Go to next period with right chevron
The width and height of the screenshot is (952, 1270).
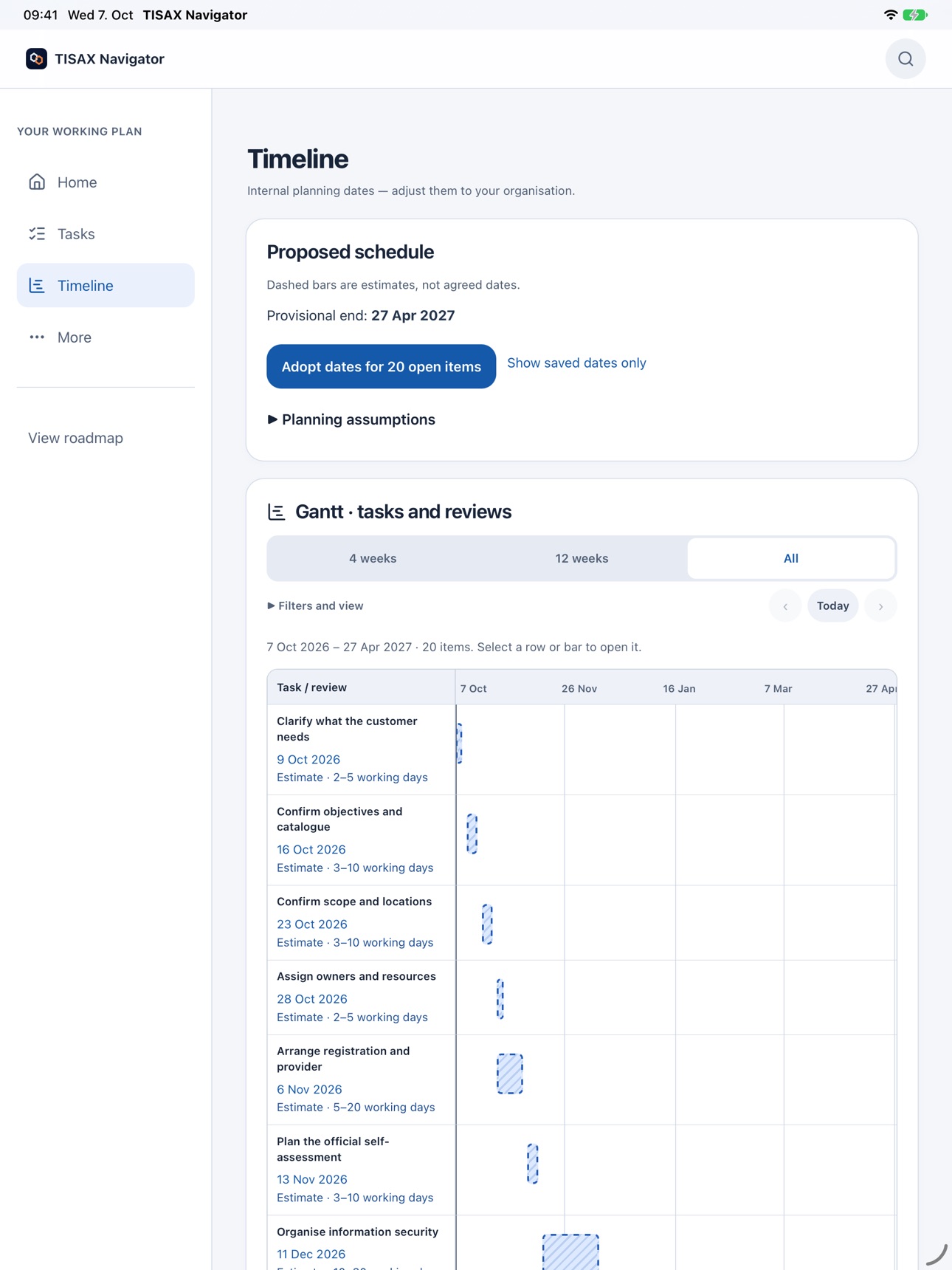pos(880,606)
